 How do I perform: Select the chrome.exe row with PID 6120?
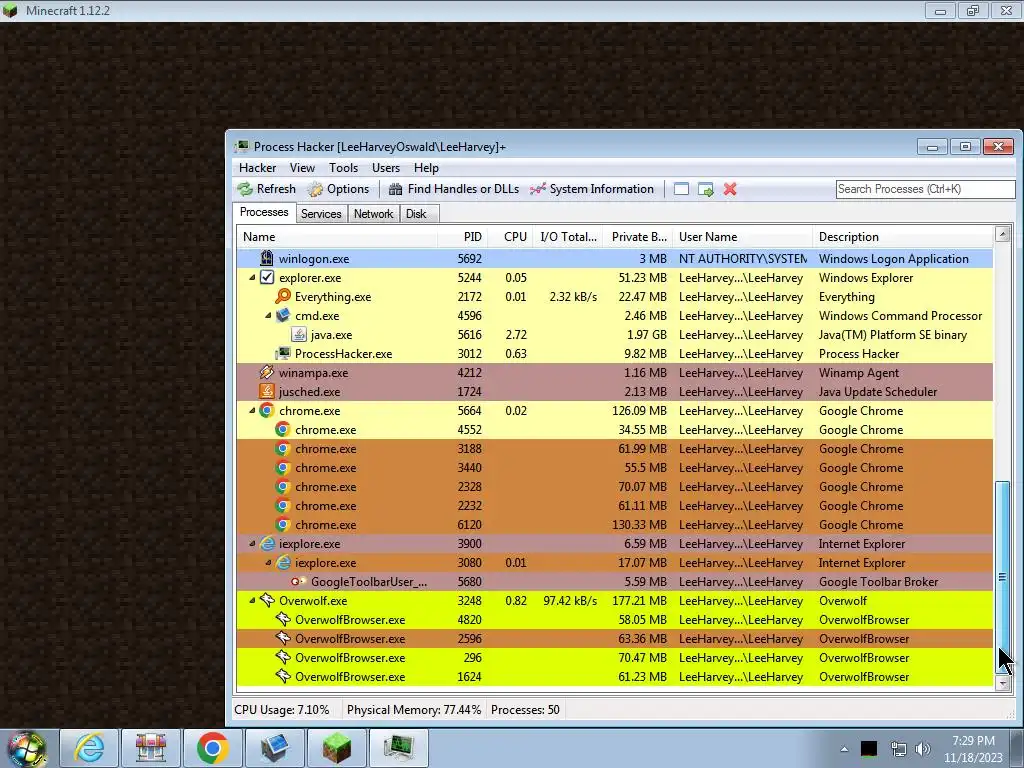coord(615,524)
